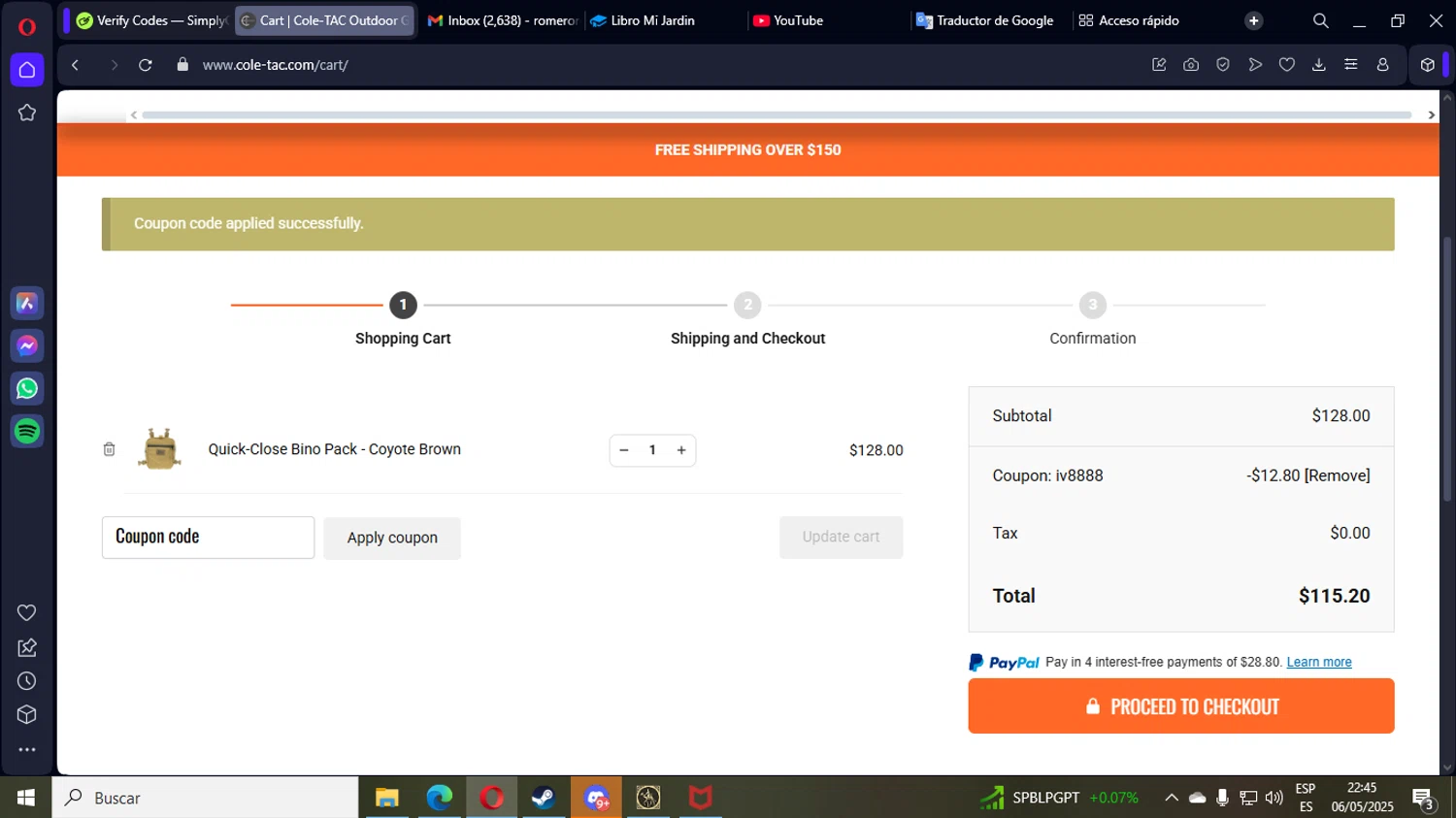
Task: Expand hidden system tray icons chevron
Action: 1172,798
